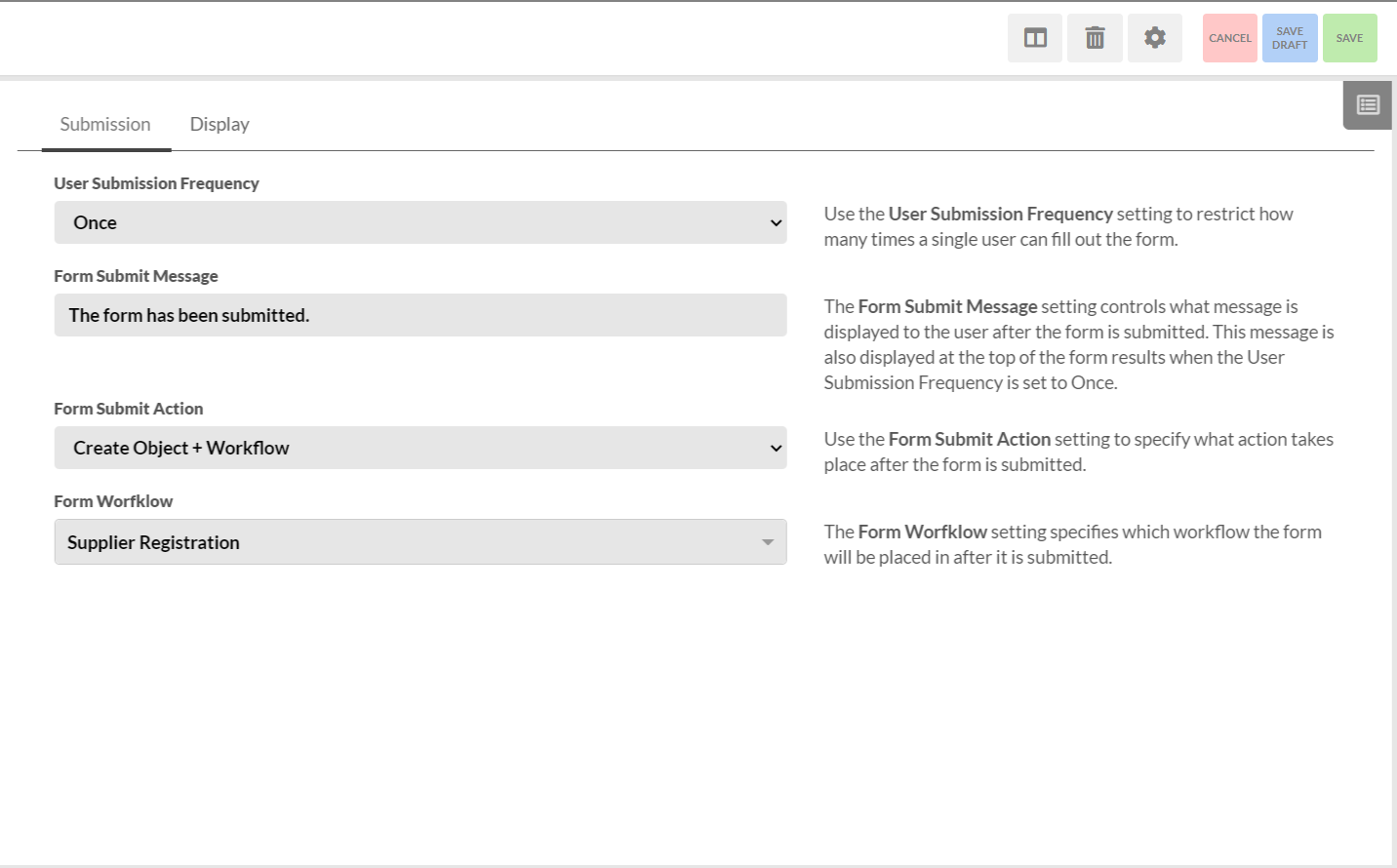Image resolution: width=1397 pixels, height=868 pixels.
Task: Select the Submission tab
Action: click(x=105, y=124)
